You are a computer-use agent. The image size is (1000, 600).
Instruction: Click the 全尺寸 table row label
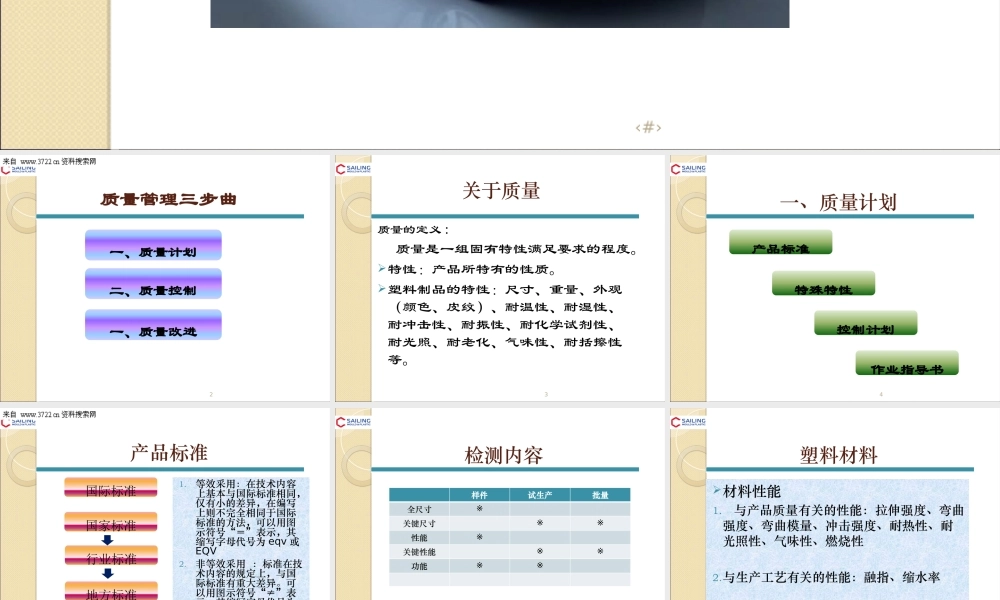pos(419,509)
